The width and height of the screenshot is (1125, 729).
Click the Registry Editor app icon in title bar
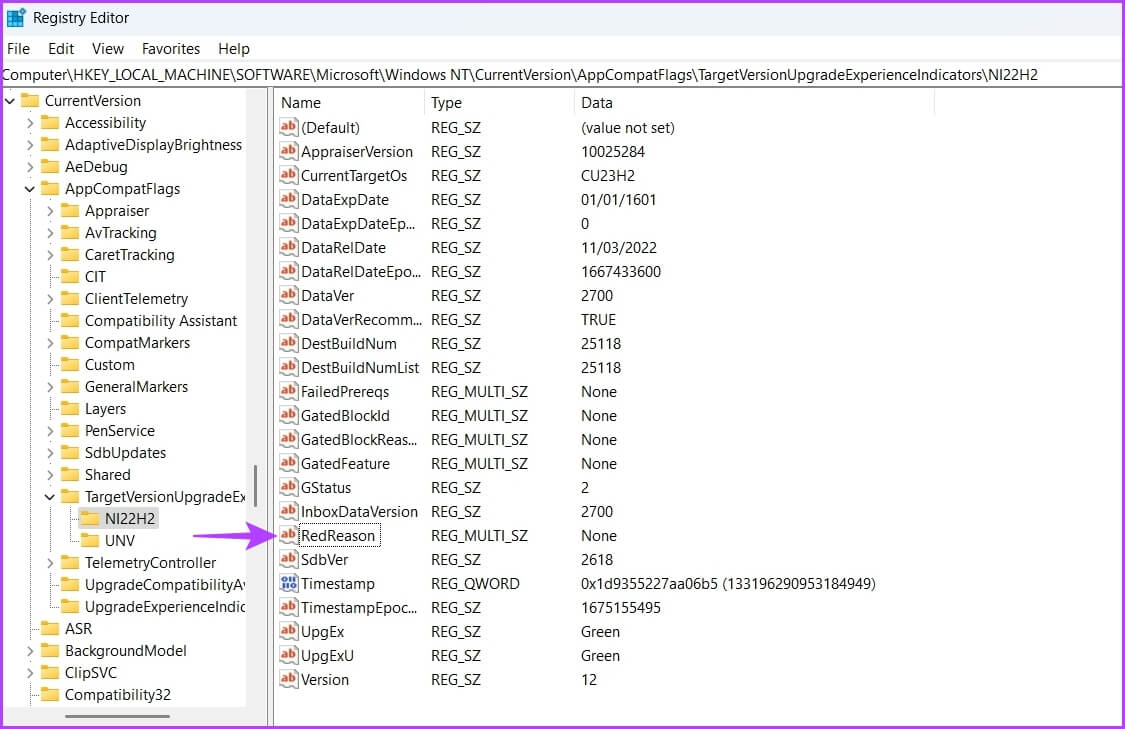(x=15, y=17)
